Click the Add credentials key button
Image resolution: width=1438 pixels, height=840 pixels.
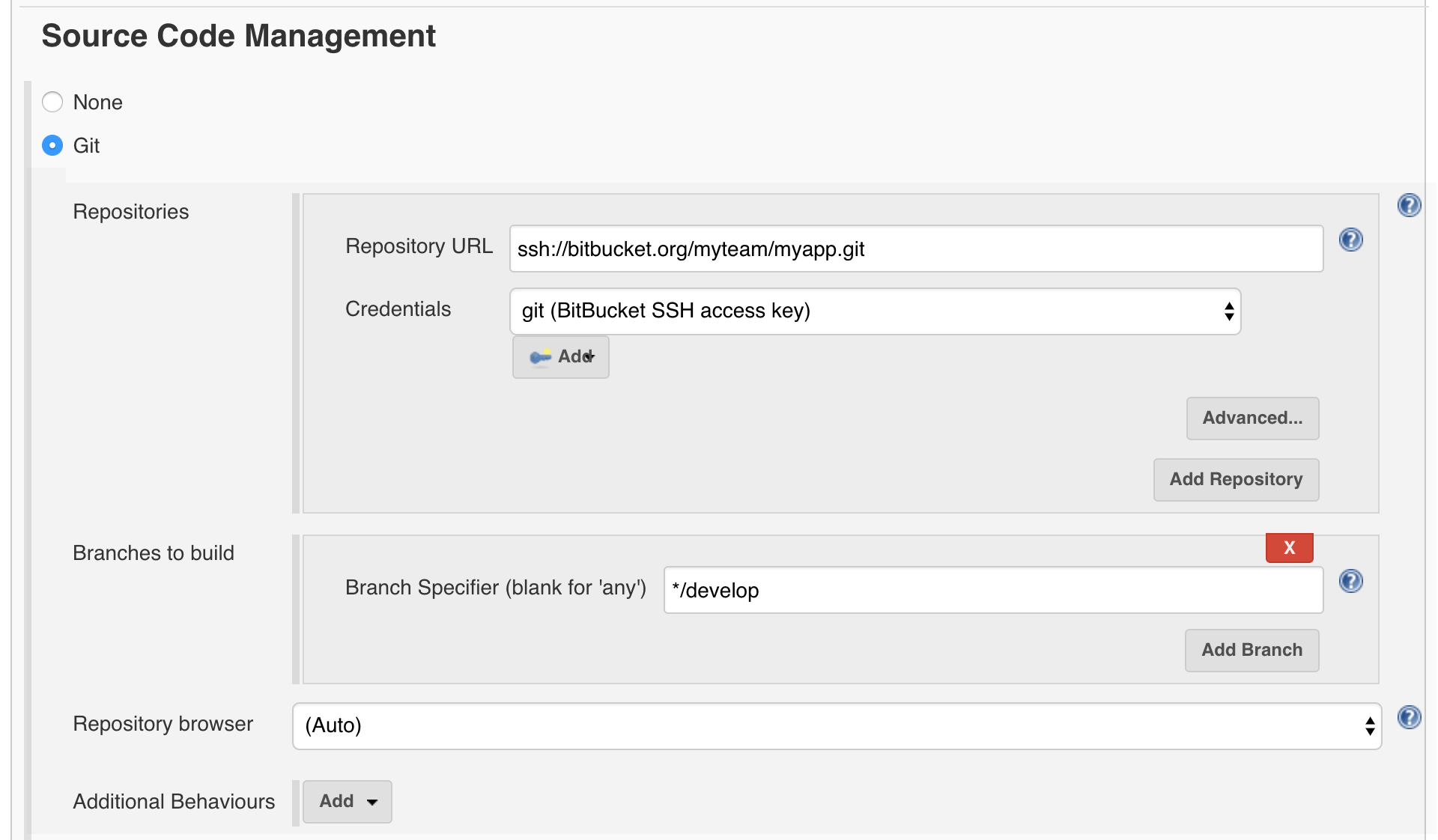coord(560,356)
